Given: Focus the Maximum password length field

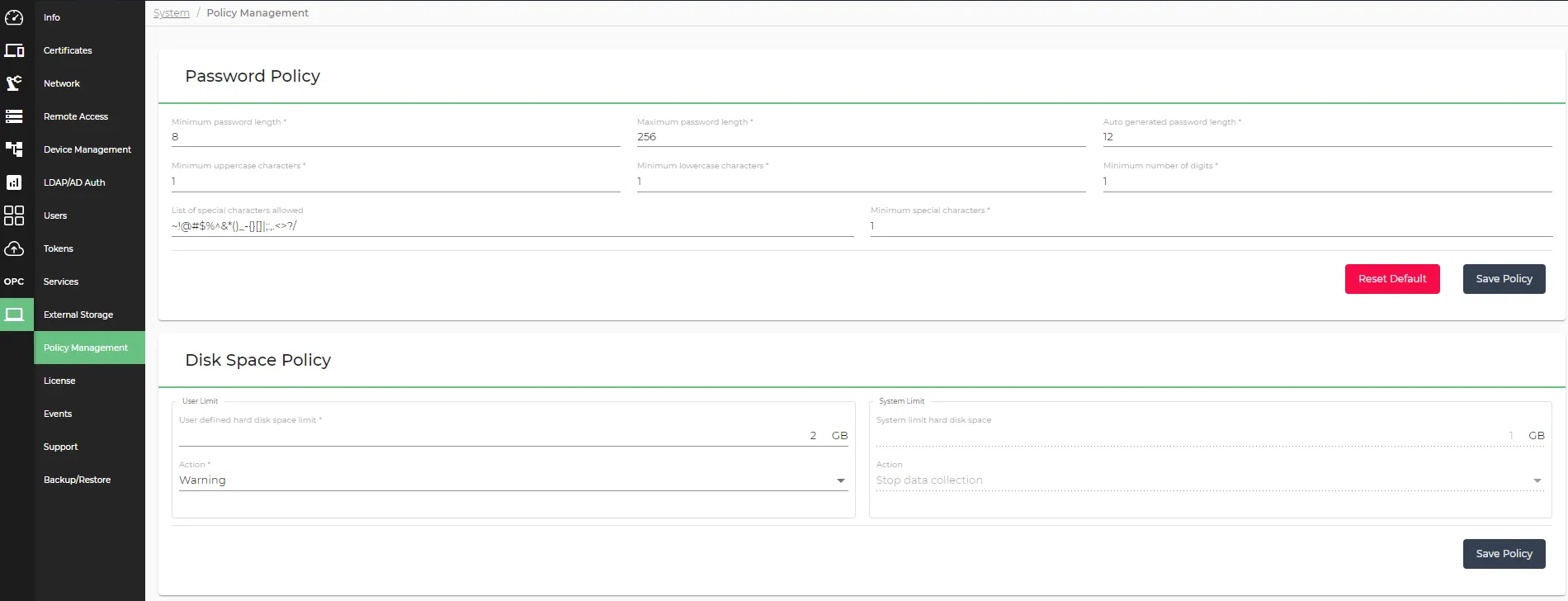Looking at the screenshot, I should tap(862, 137).
